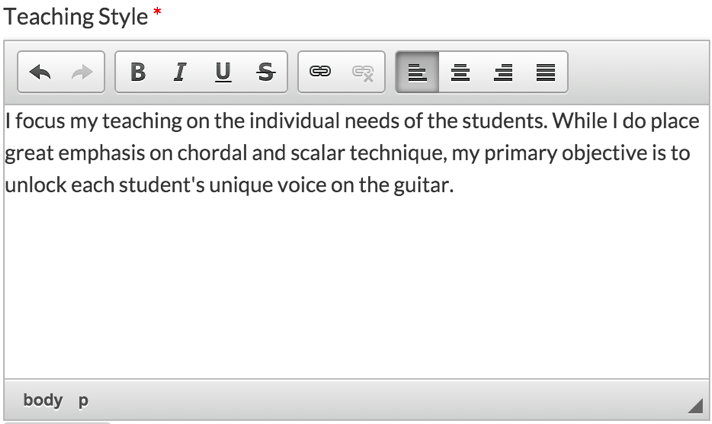Select justify alignment
Image resolution: width=712 pixels, height=424 pixels.
click(x=545, y=72)
